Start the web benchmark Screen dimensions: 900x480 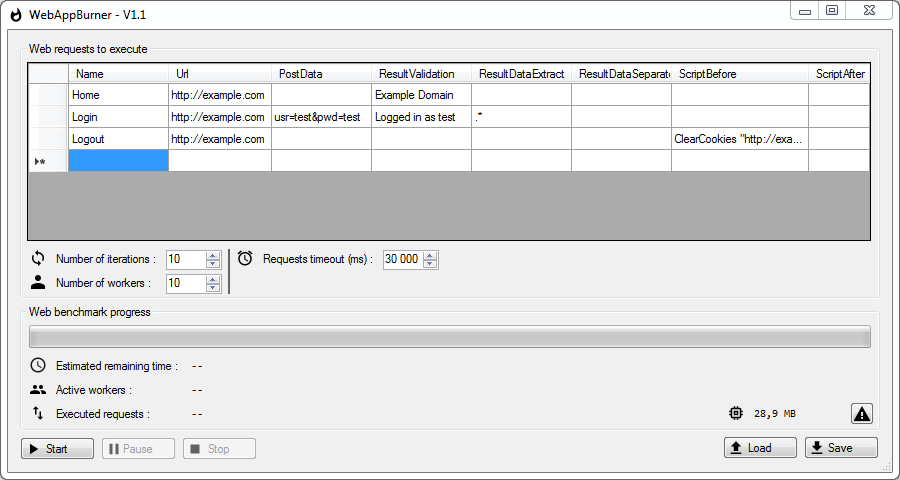click(x=57, y=448)
